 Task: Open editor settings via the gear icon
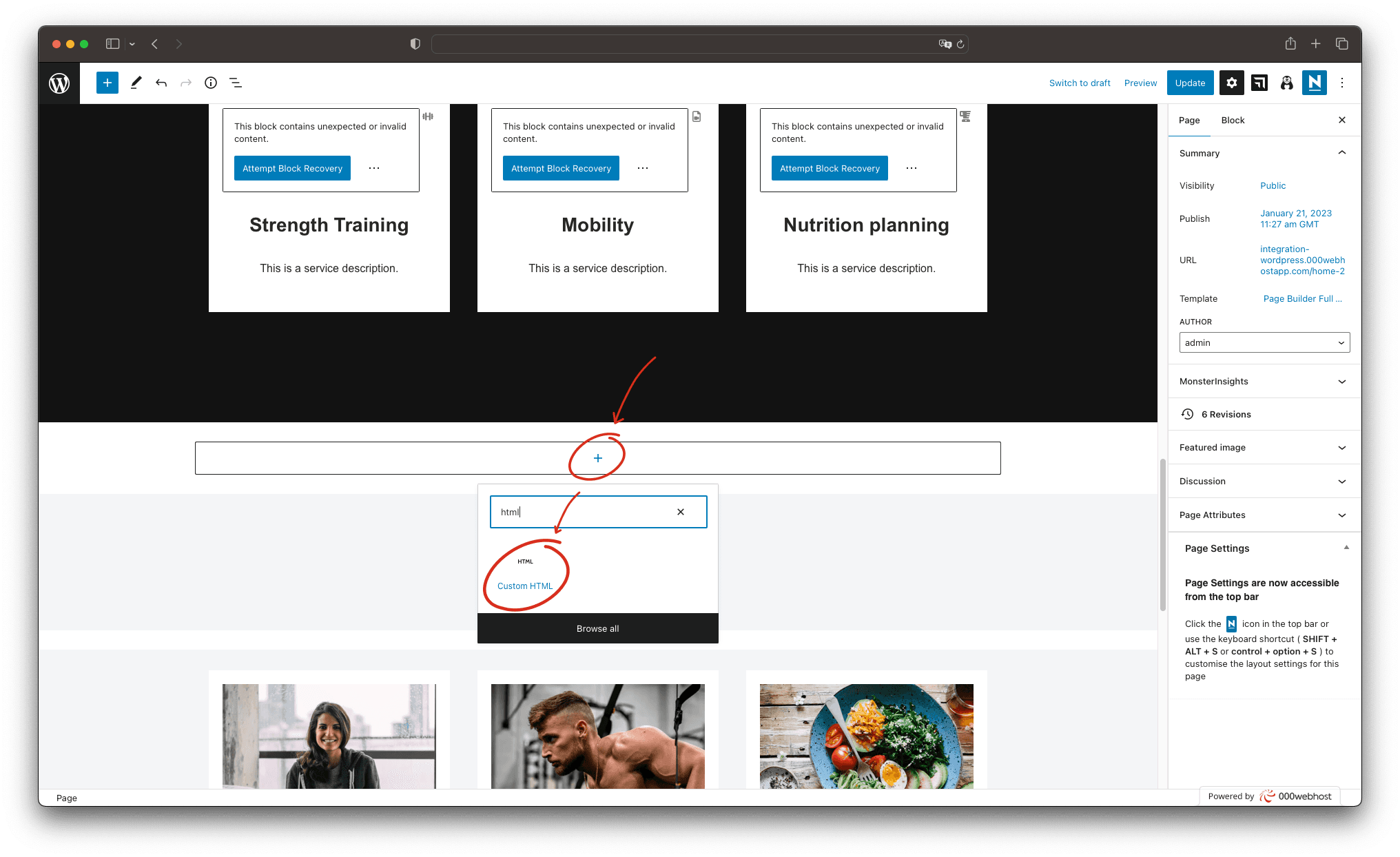click(x=1232, y=83)
